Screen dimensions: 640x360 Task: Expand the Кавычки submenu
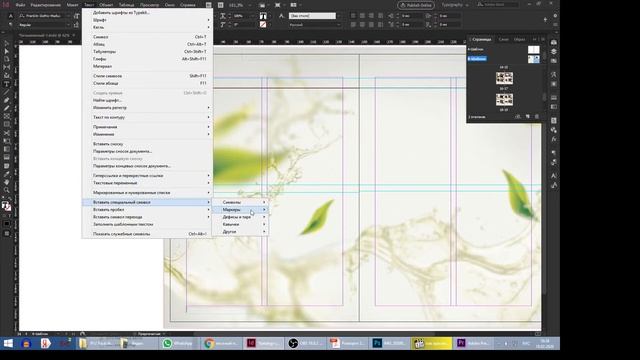[240, 224]
